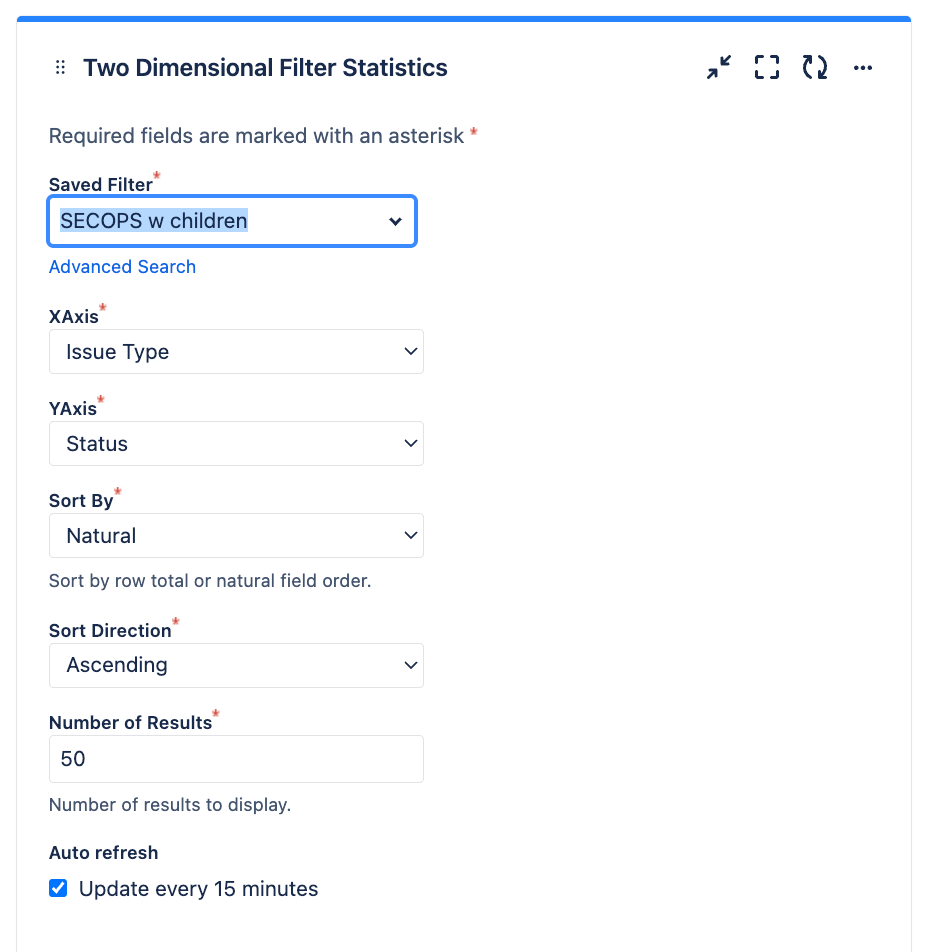Click the minimize gadget arrows icon
The image size is (930, 952).
click(x=719, y=67)
